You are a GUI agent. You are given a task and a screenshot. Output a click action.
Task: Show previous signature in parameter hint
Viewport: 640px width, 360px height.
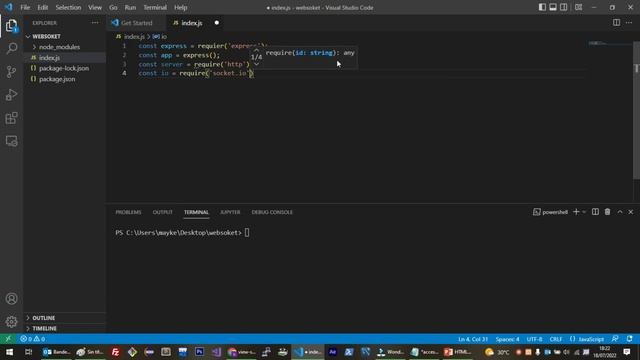click(256, 50)
